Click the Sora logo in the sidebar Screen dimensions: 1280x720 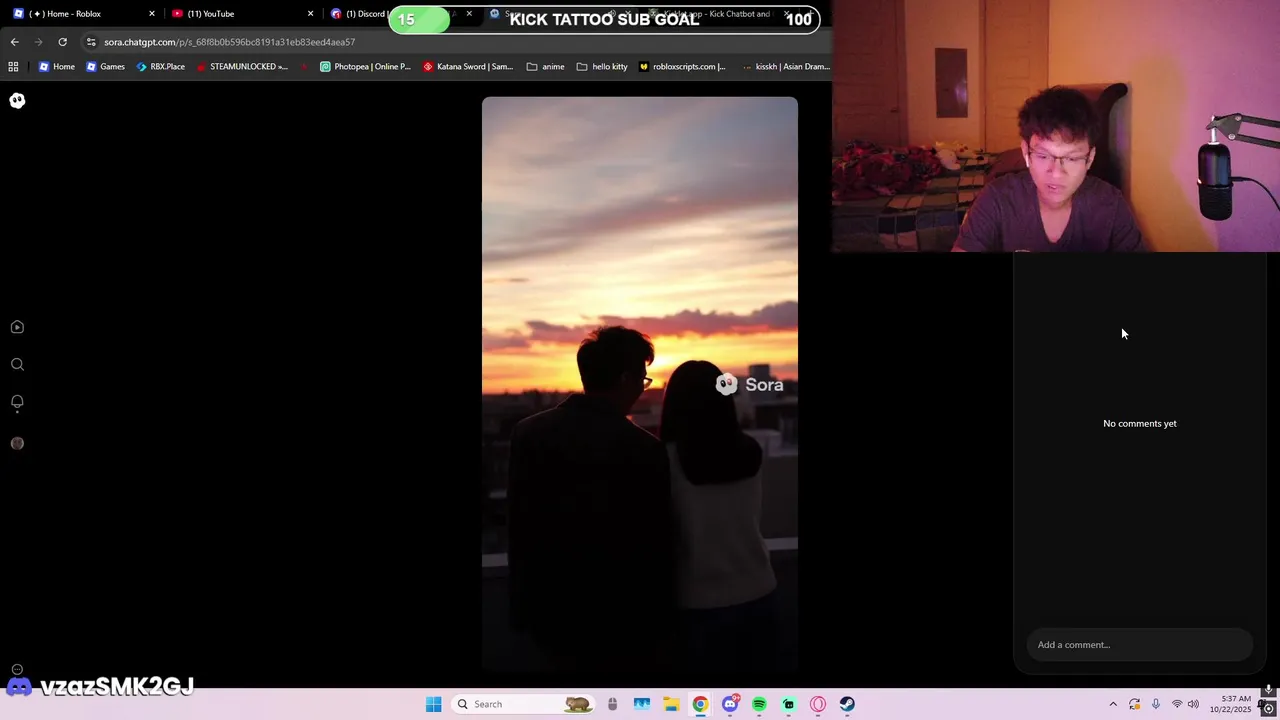[x=17, y=100]
